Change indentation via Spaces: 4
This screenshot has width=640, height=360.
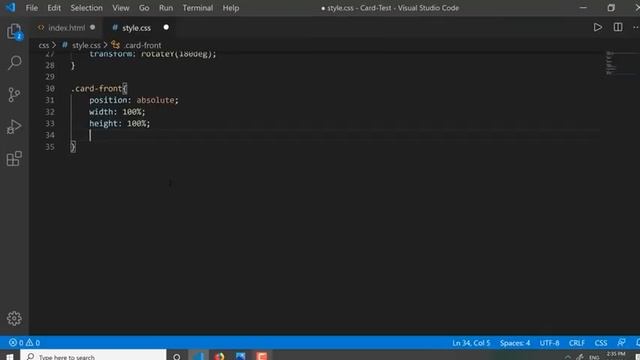(515, 343)
